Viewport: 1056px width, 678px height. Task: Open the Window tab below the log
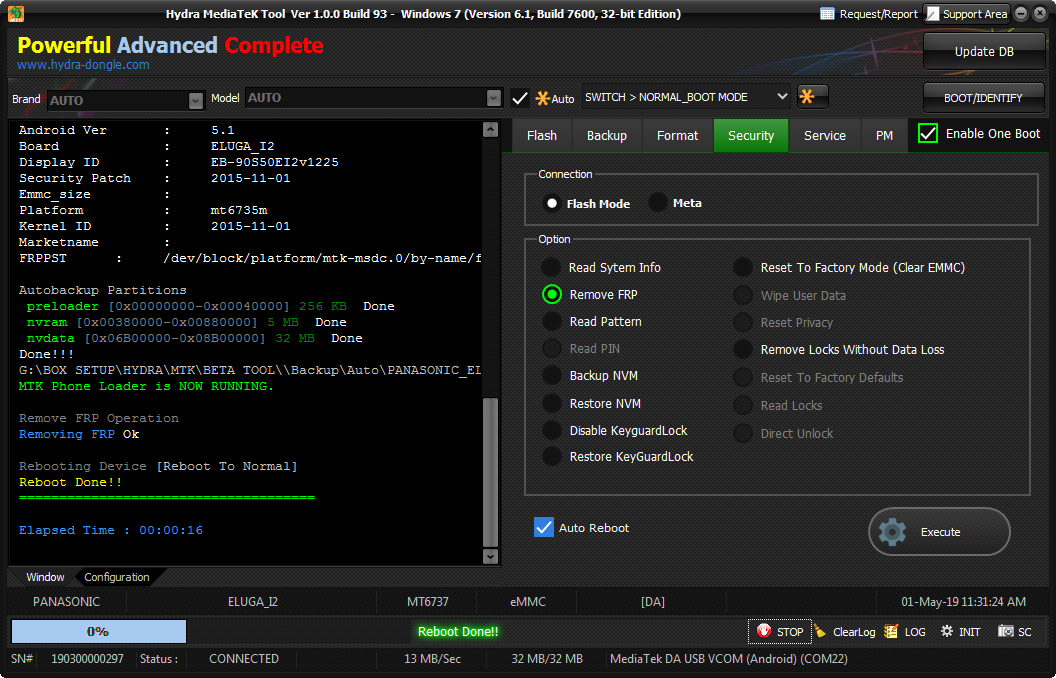coord(45,577)
